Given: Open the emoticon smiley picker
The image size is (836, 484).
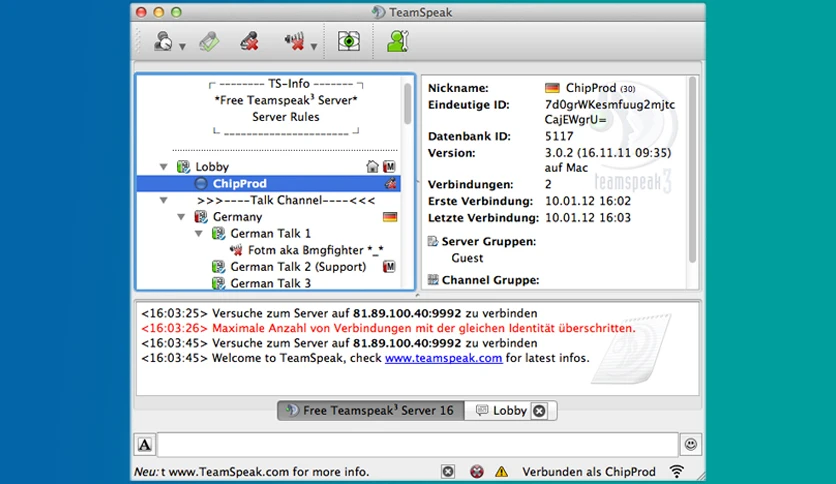Looking at the screenshot, I should click(690, 445).
